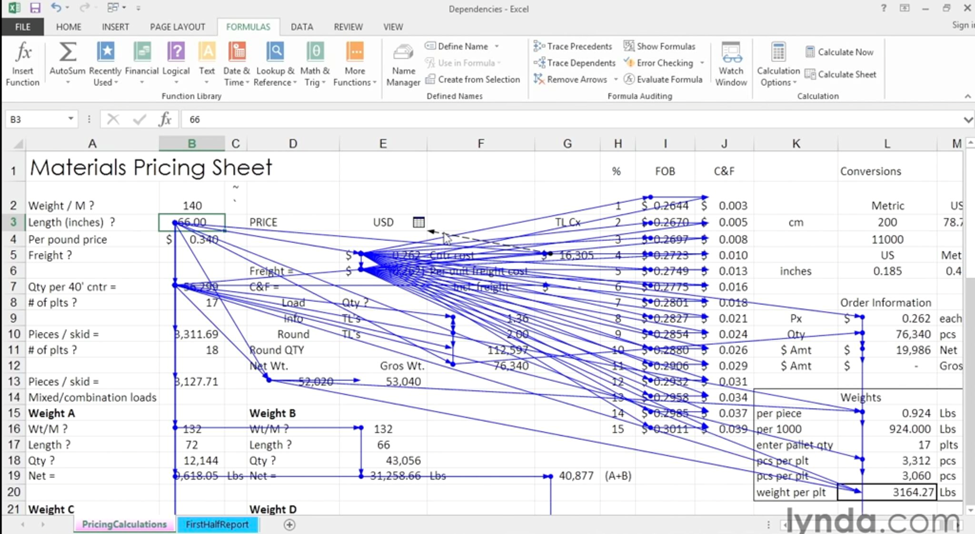This screenshot has height=537, width=979.
Task: Expand the Define Name dropdown arrow
Action: coord(497,46)
